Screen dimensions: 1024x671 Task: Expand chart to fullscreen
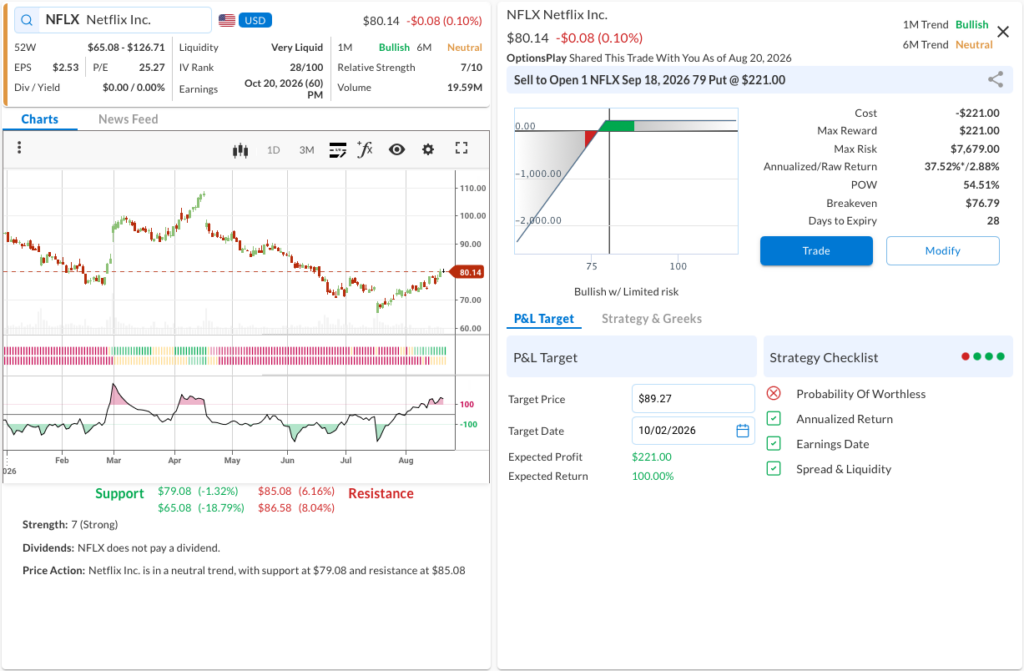click(462, 148)
